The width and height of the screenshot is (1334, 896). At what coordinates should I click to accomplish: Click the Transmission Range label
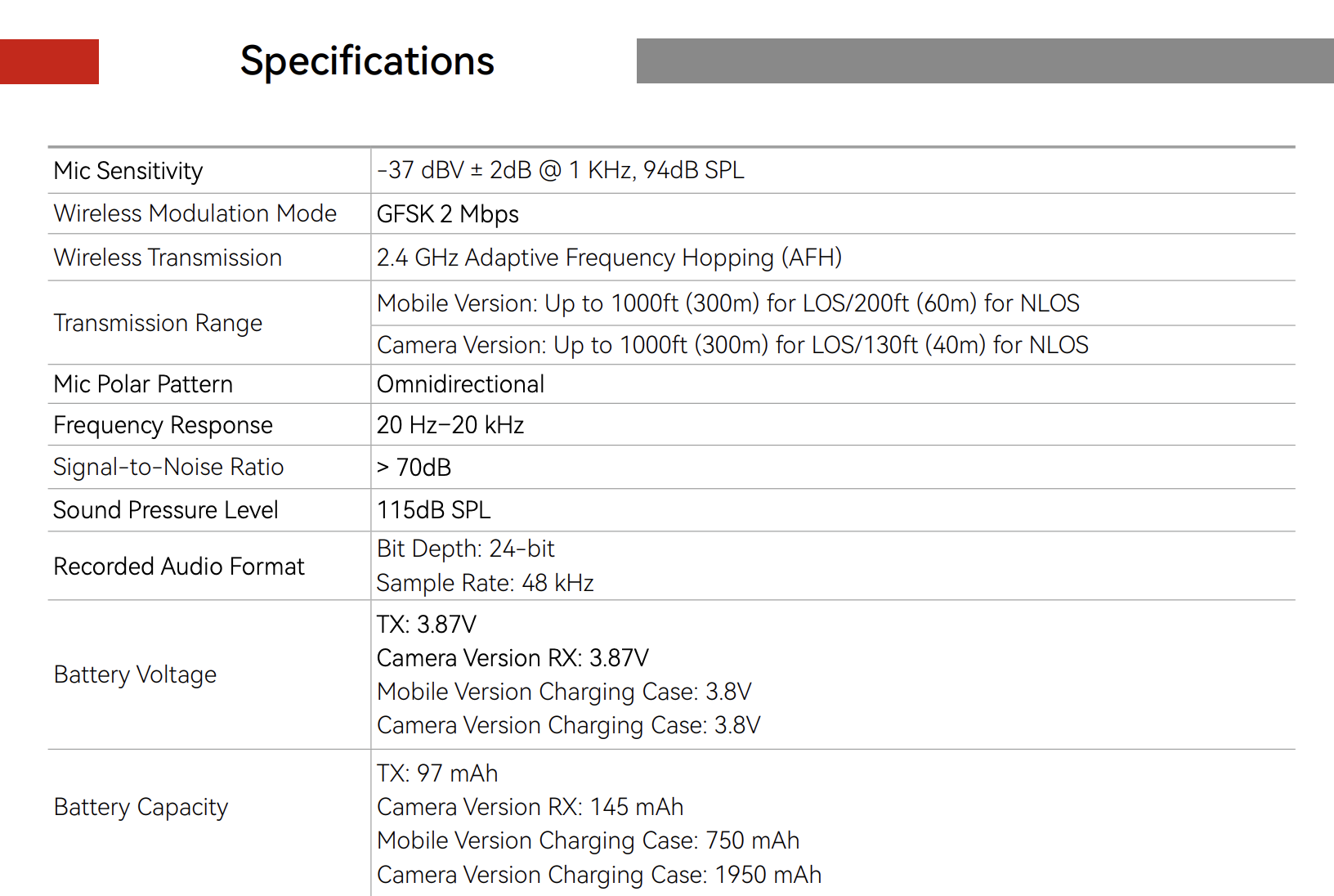click(158, 323)
